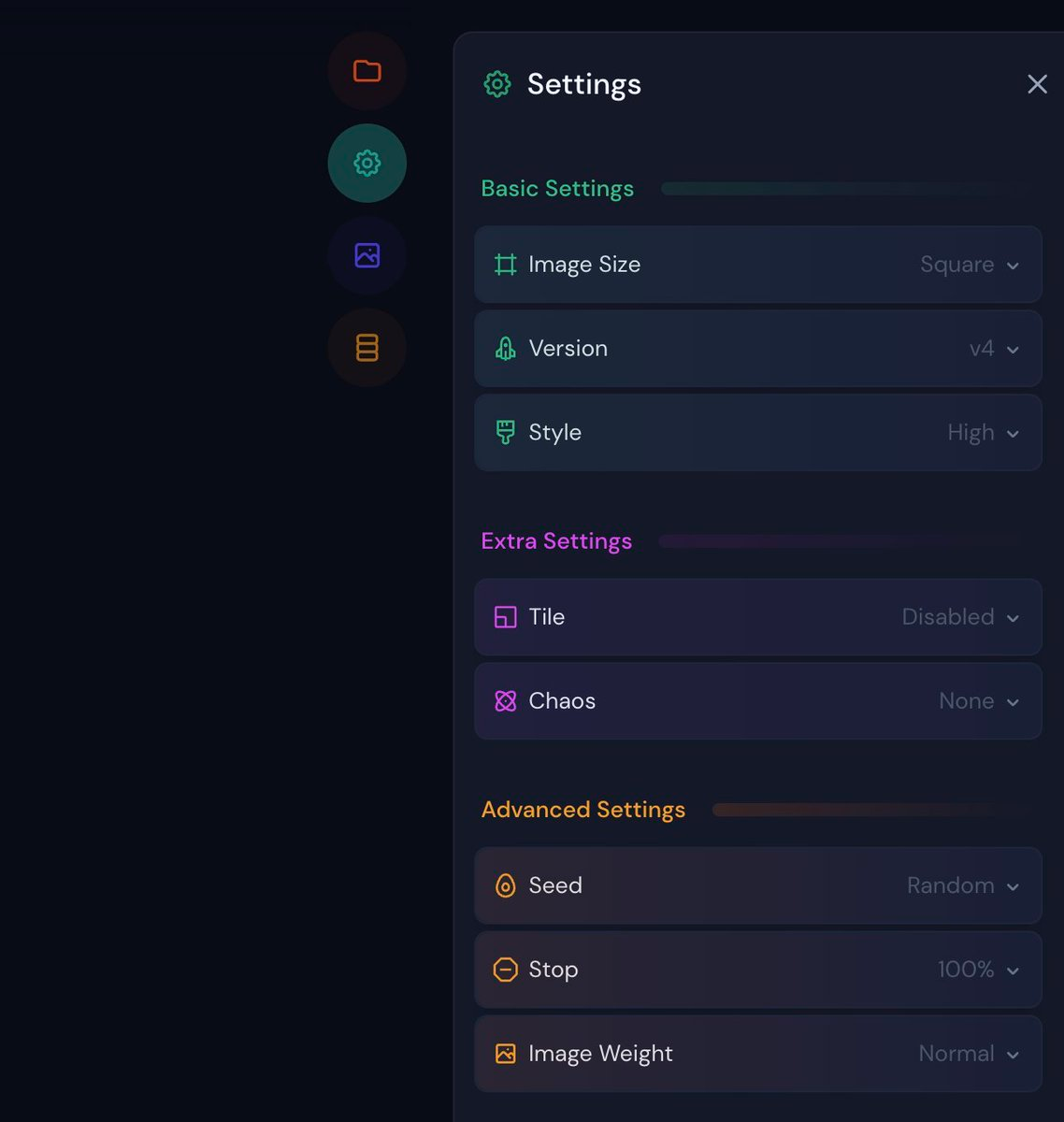Screen dimensions: 1064x1122
Task: Open the Image Size Square dropdown
Action: coord(970,265)
